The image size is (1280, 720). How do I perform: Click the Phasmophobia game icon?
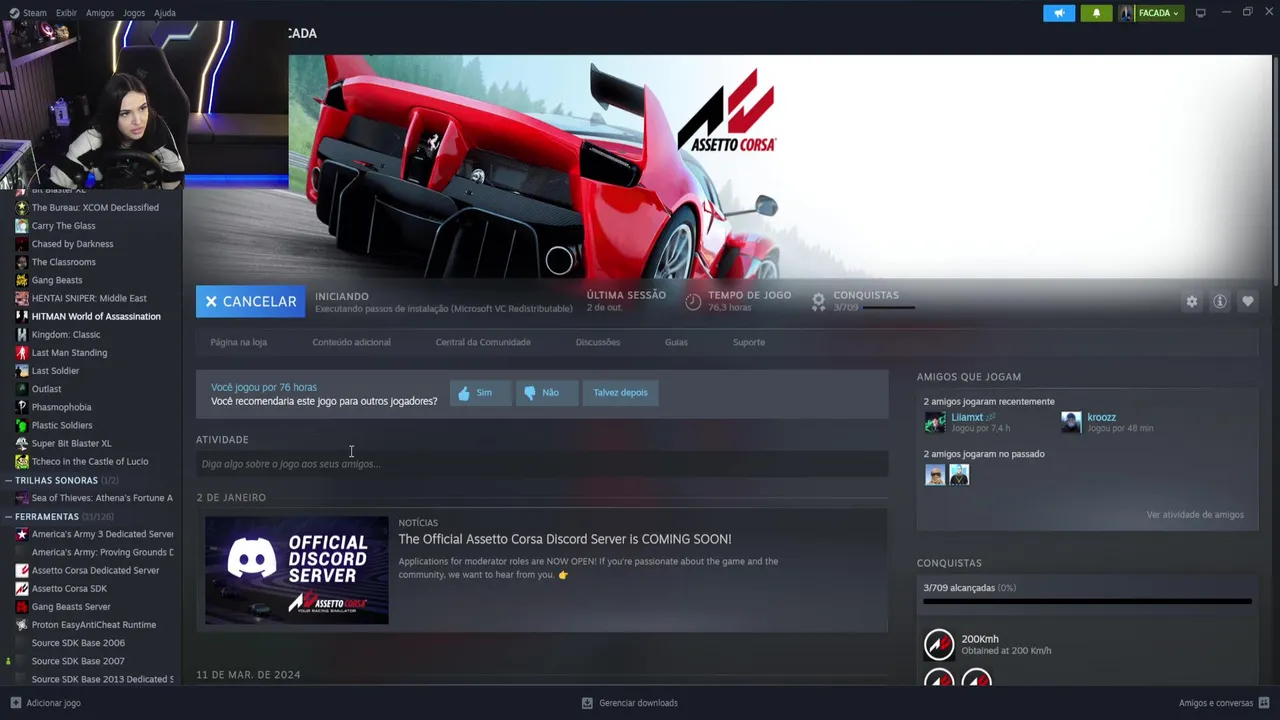(x=22, y=407)
